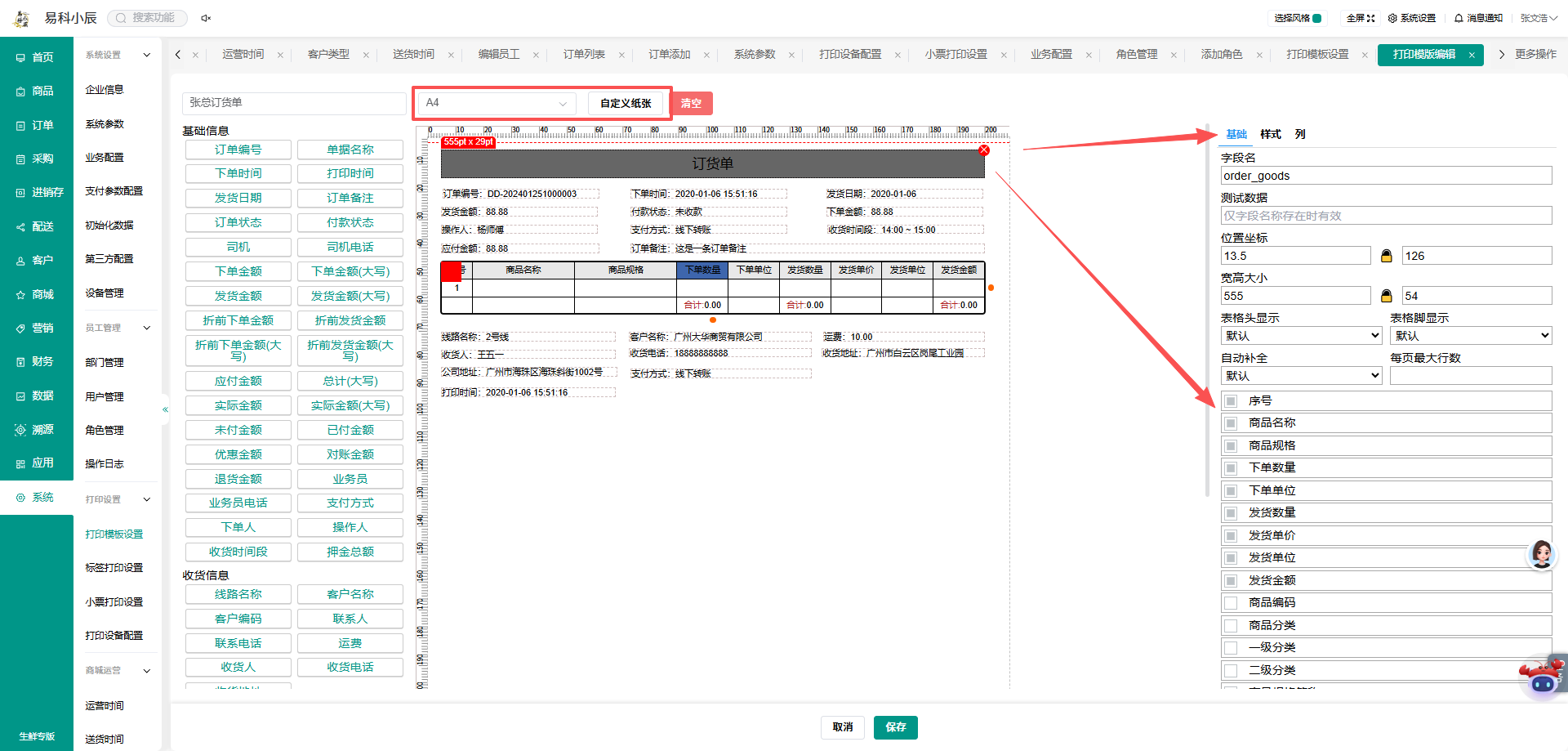Open the 进销存 inventory sidebar icon
The width and height of the screenshot is (1568, 751).
pyautogui.click(x=20, y=193)
